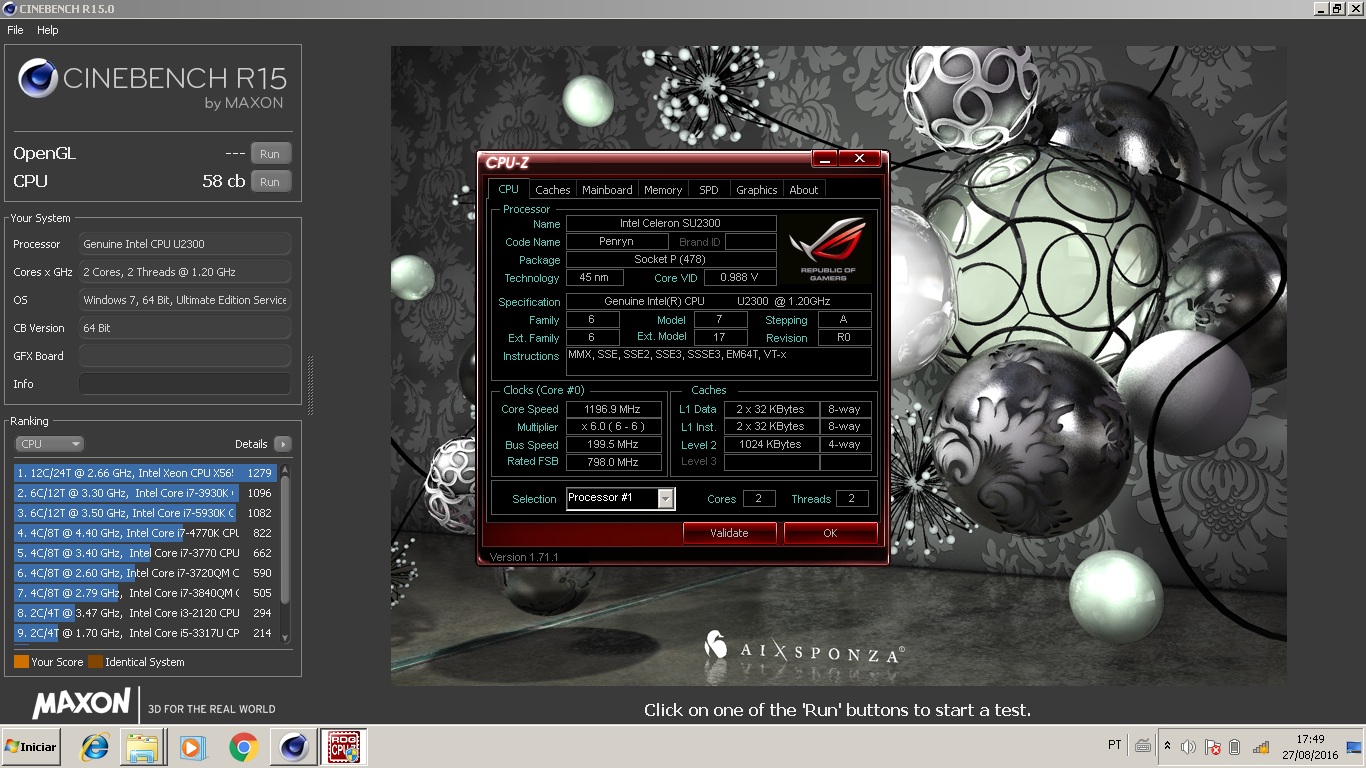Open Windows Explorer folder icon in taskbar
This screenshot has width=1366, height=768.
143,747
